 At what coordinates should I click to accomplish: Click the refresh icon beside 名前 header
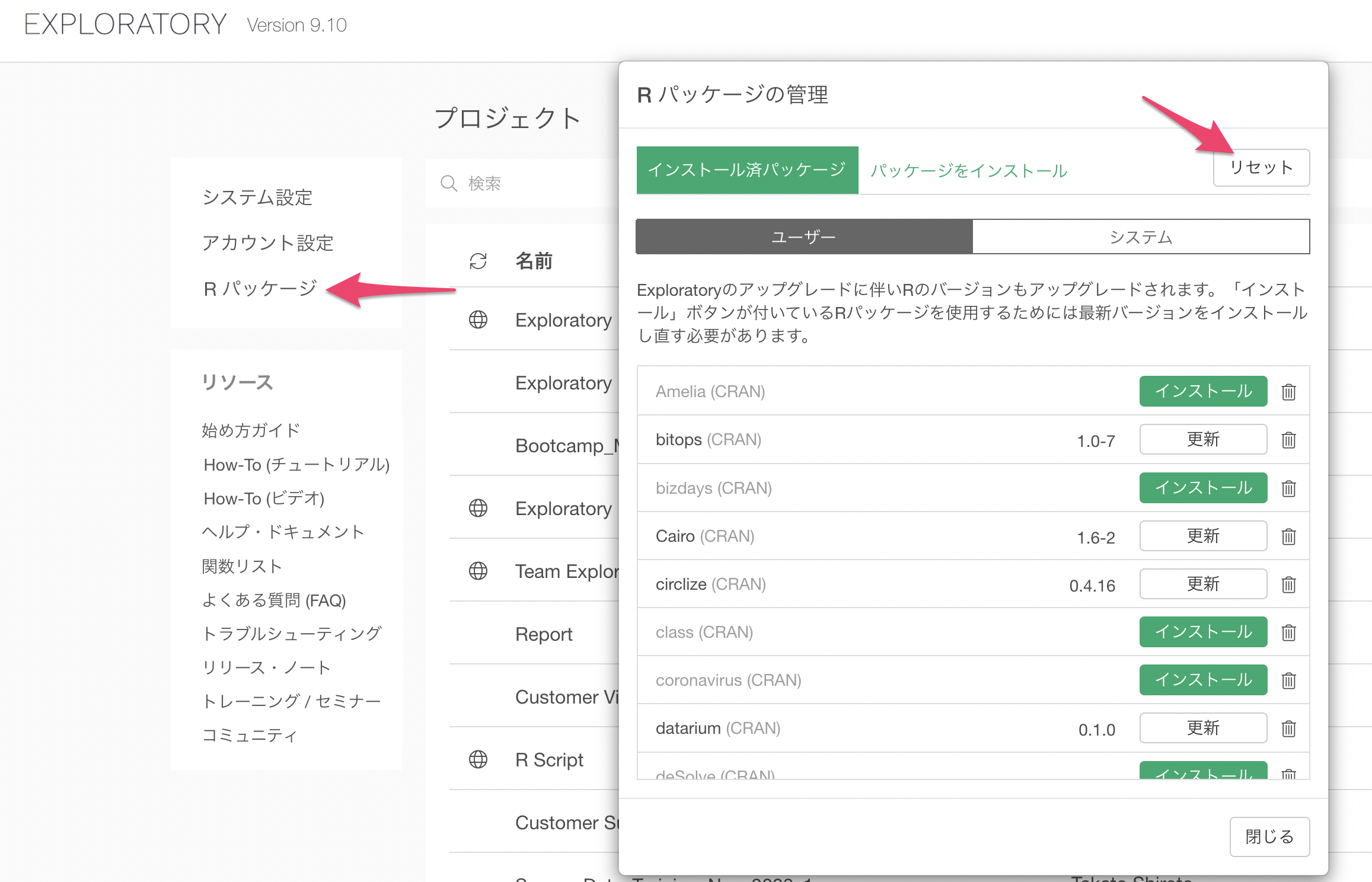pyautogui.click(x=478, y=261)
